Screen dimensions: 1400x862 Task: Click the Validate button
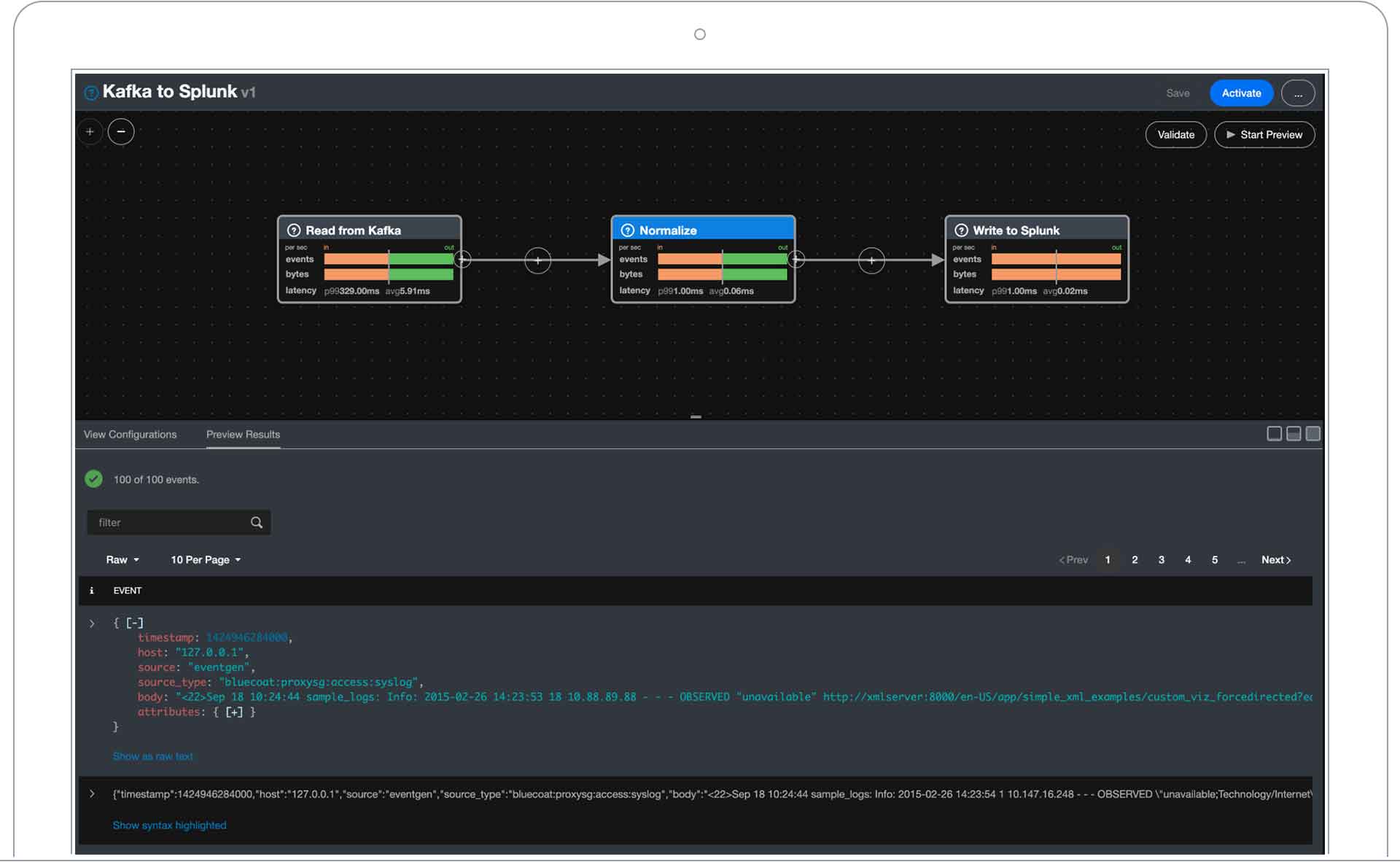(1176, 135)
